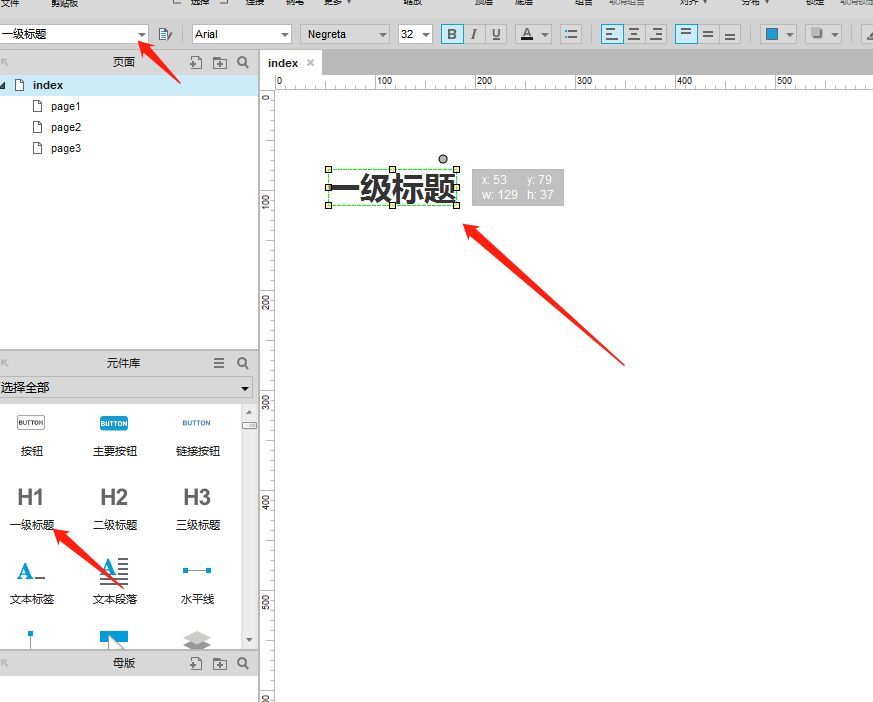873x702 pixels.
Task: Select the 链接按钮 link button widget
Action: tap(198, 436)
